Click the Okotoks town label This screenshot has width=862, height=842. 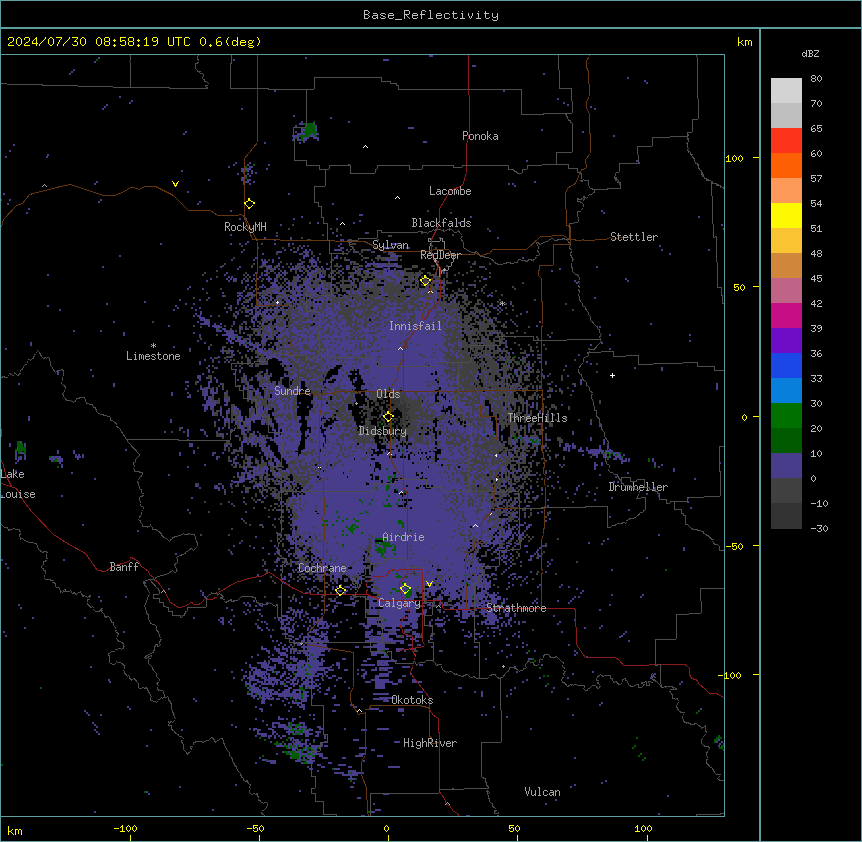coord(412,700)
